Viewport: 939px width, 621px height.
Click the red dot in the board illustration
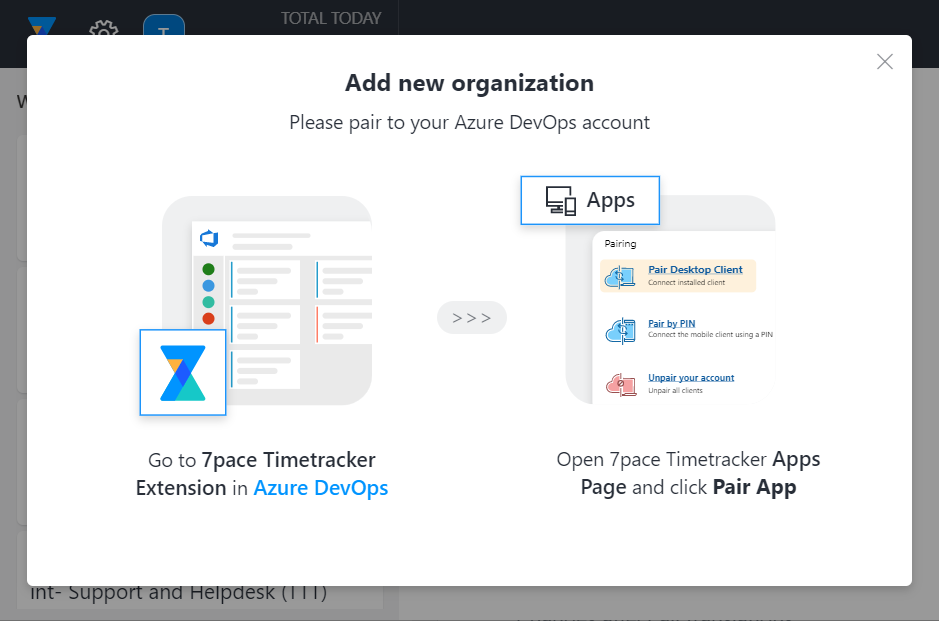[208, 319]
